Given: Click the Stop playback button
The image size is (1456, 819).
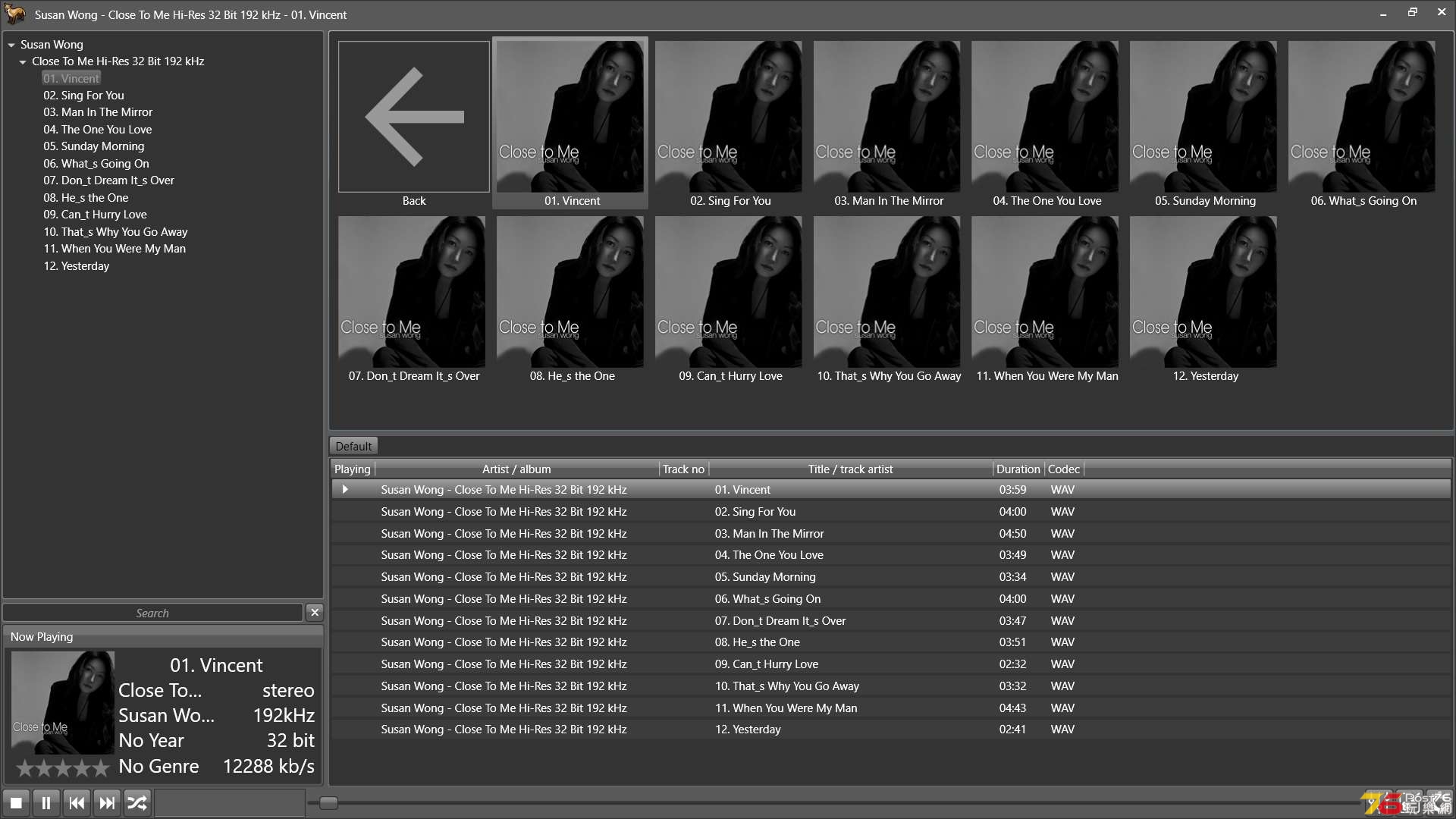Looking at the screenshot, I should point(16,802).
